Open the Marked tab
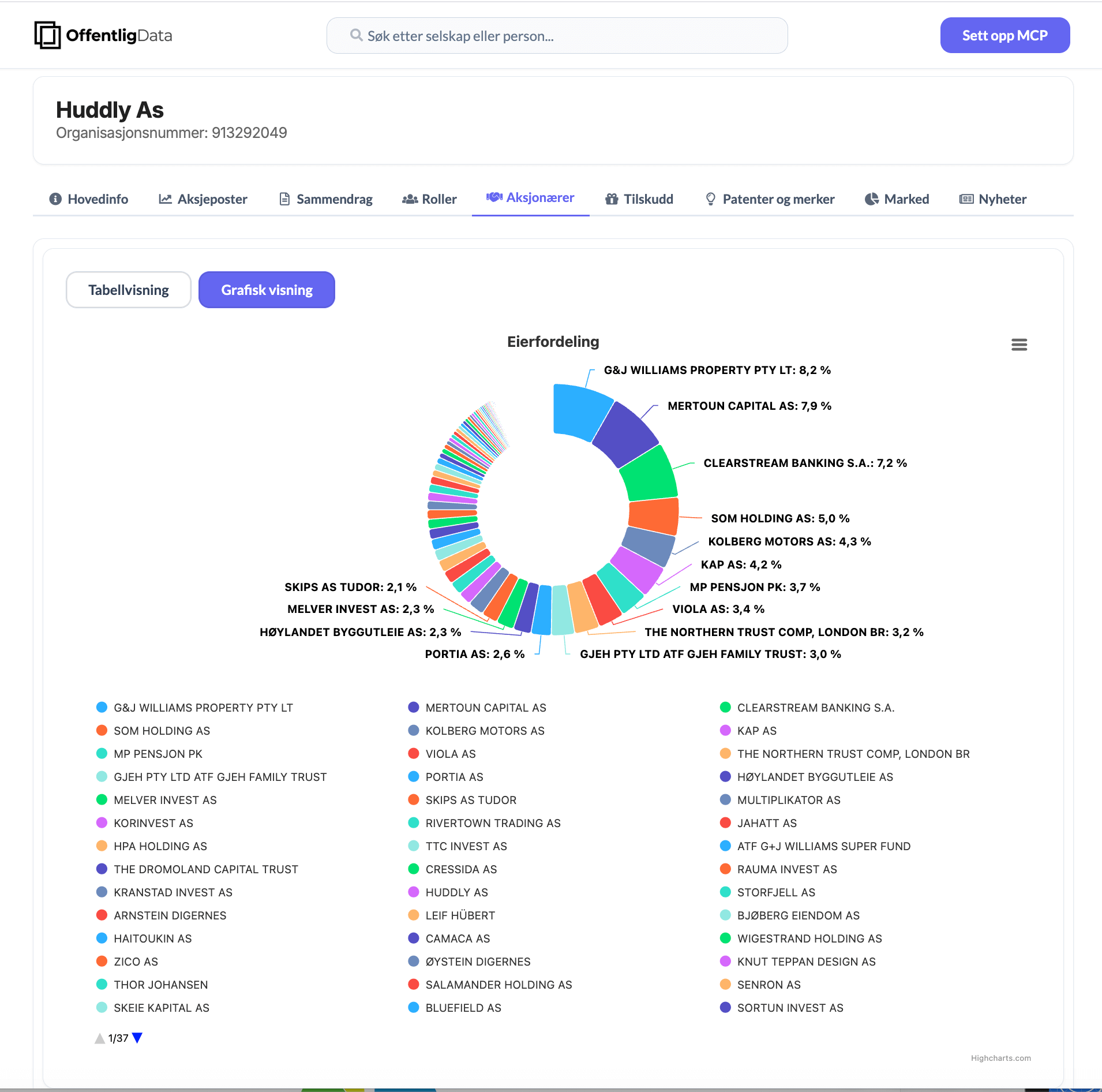Viewport: 1102px width, 1092px height. click(x=897, y=199)
